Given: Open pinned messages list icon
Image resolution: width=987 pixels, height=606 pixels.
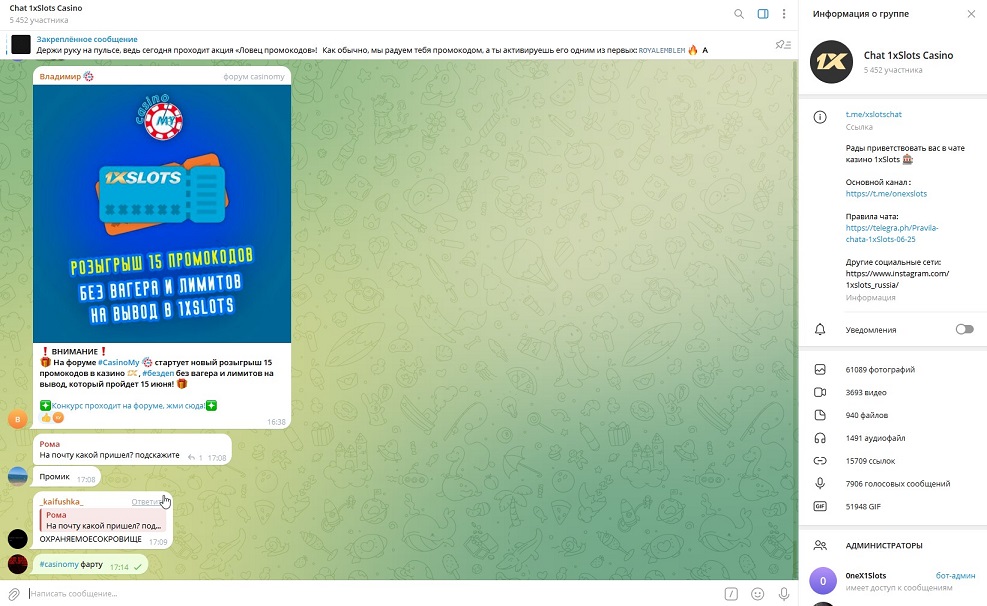Looking at the screenshot, I should tap(783, 45).
